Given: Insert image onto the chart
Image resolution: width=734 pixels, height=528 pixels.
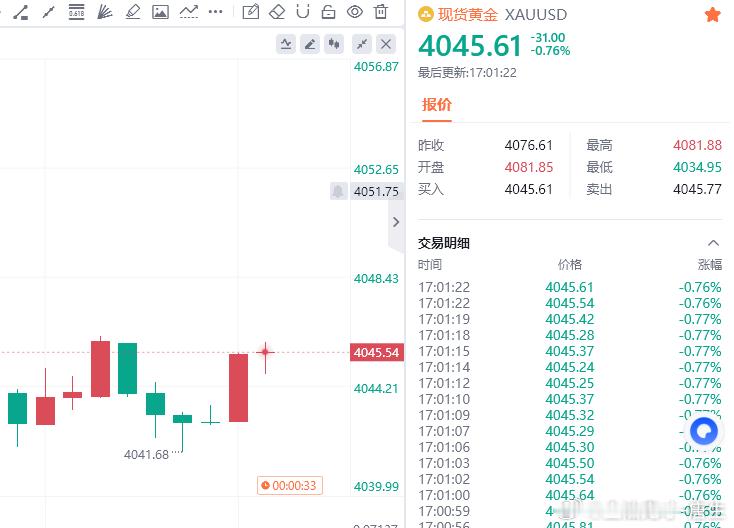Looking at the screenshot, I should 160,12.
